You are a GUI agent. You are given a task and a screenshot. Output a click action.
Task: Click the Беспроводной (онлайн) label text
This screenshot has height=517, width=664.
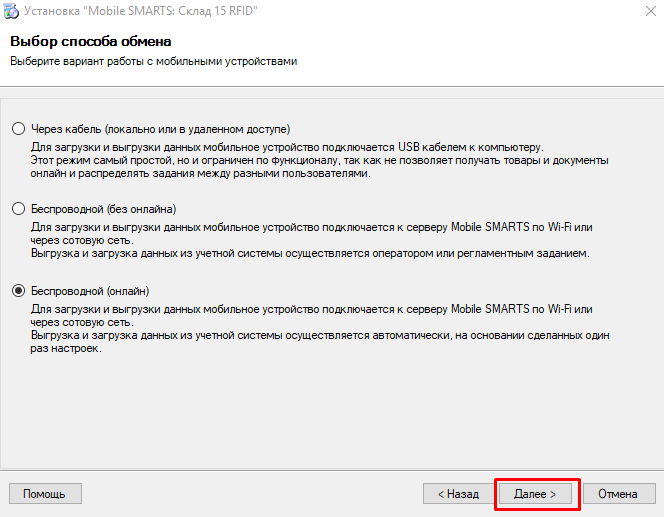(x=90, y=291)
